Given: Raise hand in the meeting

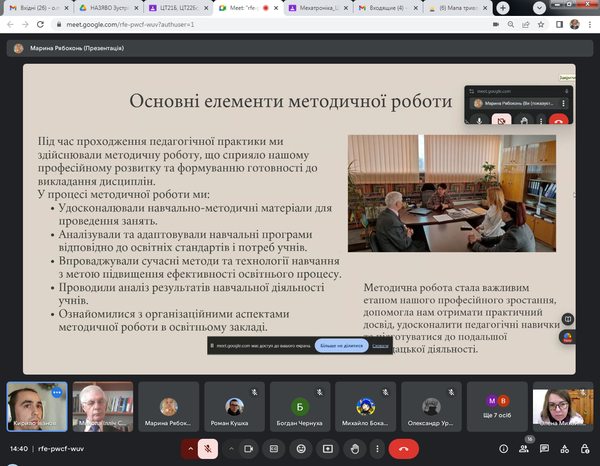Looking at the screenshot, I should click(x=355, y=449).
